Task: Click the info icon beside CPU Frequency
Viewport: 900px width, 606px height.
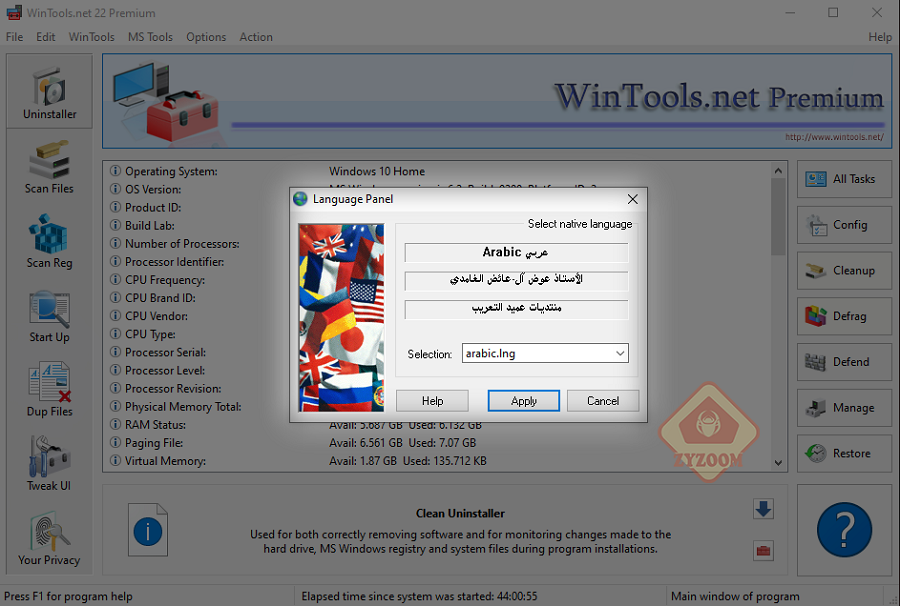Action: tap(115, 279)
